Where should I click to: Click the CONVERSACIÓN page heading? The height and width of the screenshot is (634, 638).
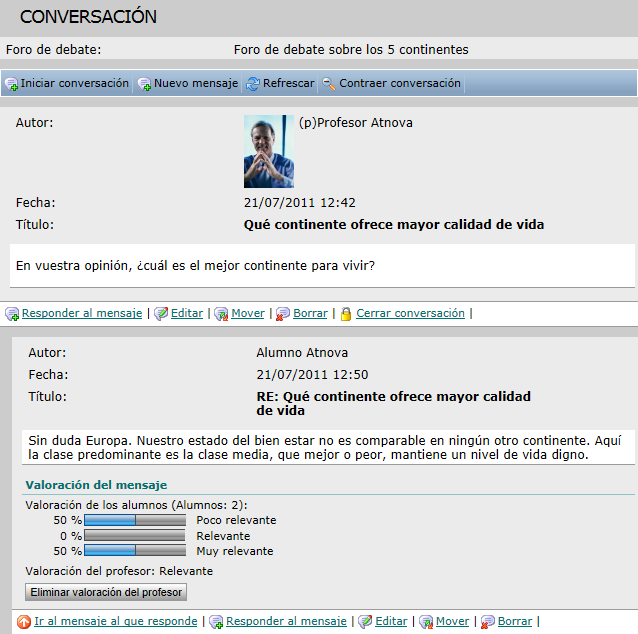click(x=88, y=17)
